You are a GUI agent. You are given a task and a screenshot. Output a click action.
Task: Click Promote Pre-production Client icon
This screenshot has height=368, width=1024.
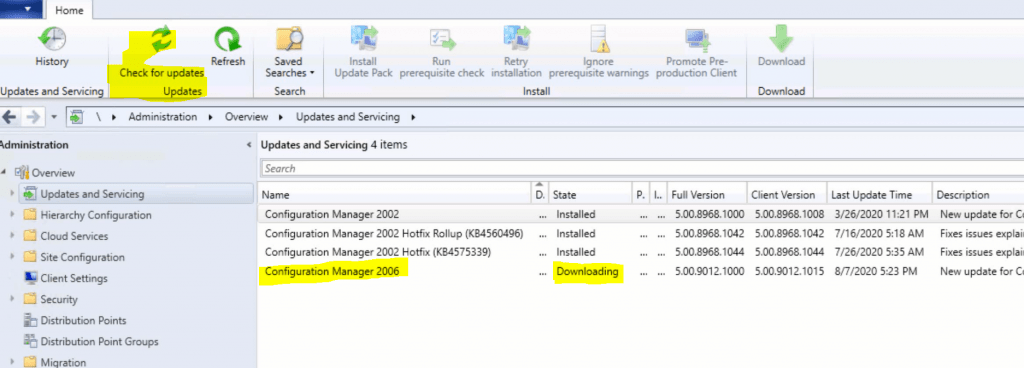(696, 38)
